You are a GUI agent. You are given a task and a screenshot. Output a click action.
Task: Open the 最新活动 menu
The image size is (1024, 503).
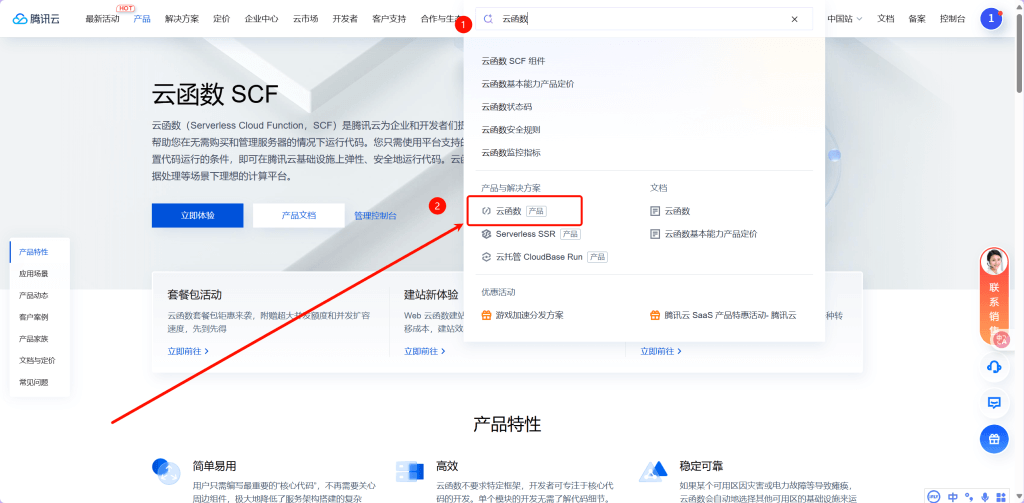coord(103,19)
